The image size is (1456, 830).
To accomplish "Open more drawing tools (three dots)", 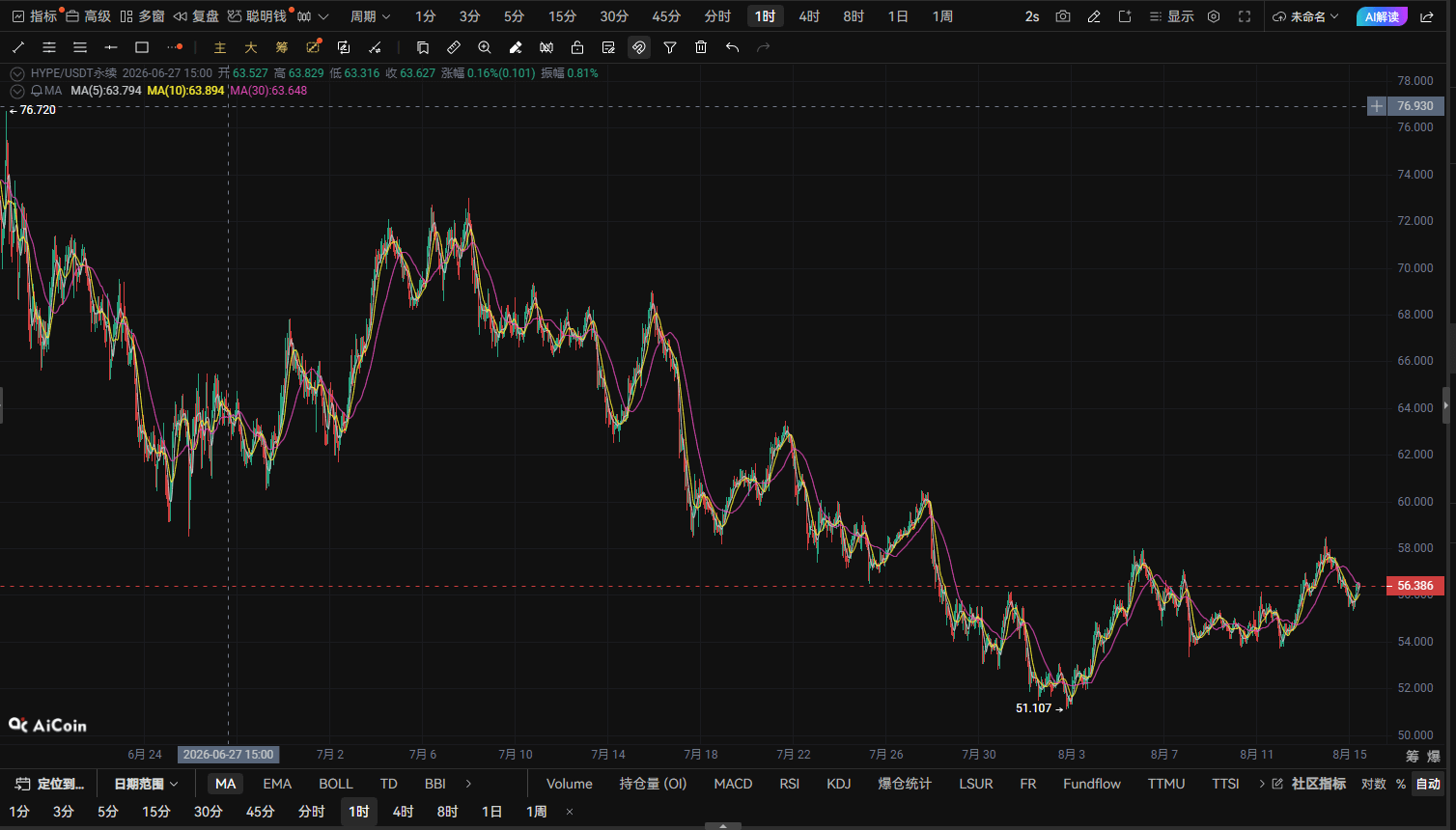I will 174,47.
